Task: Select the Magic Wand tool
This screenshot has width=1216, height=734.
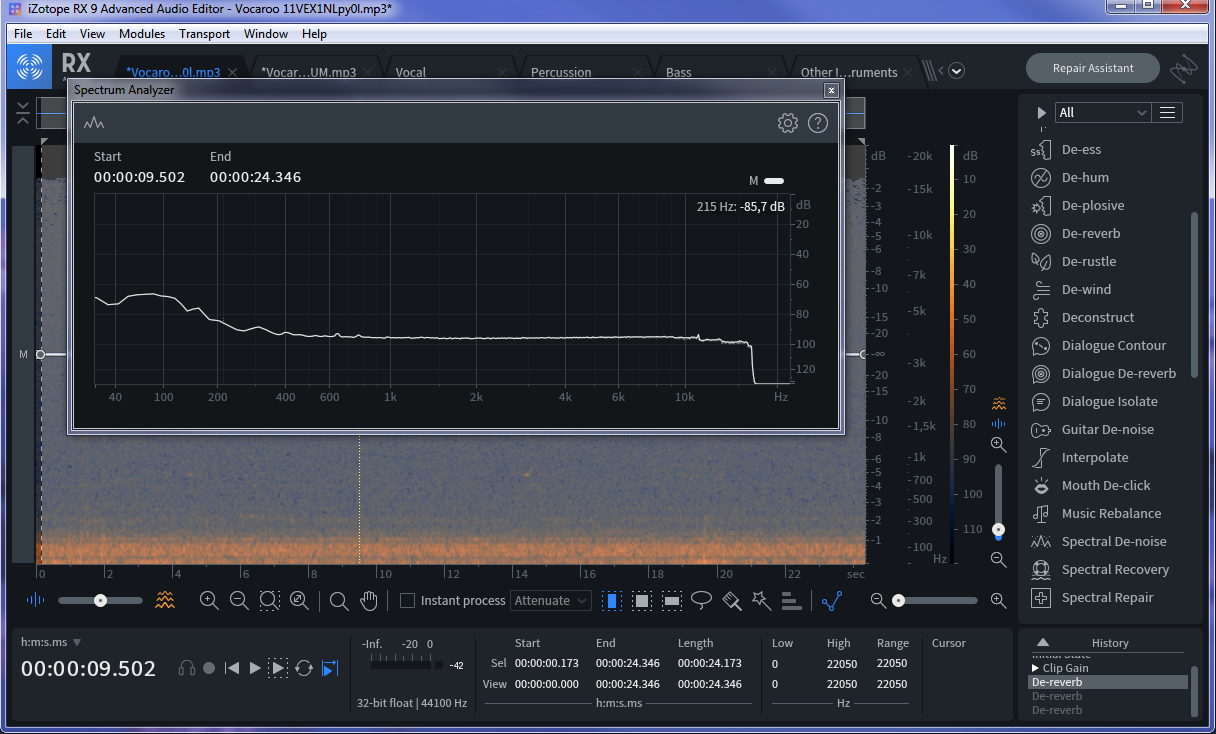Action: [x=762, y=601]
